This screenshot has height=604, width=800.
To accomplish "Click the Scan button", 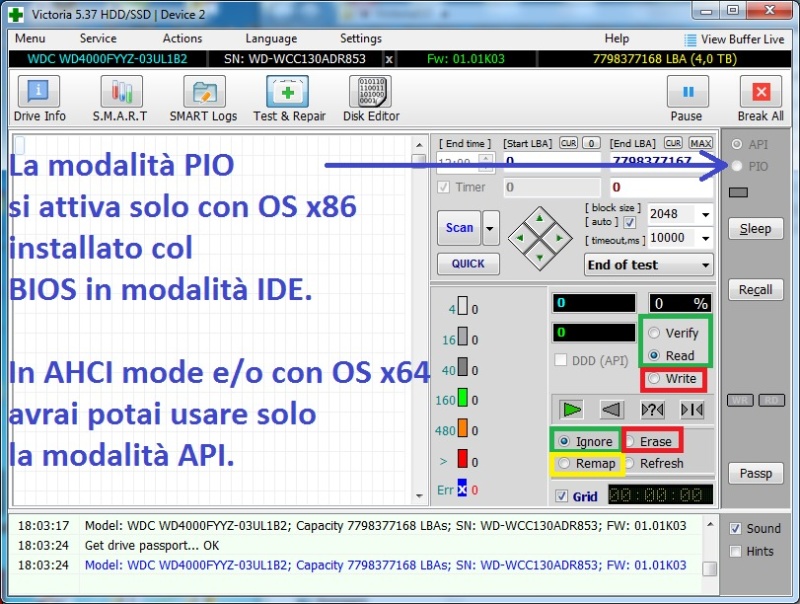I will 459,228.
